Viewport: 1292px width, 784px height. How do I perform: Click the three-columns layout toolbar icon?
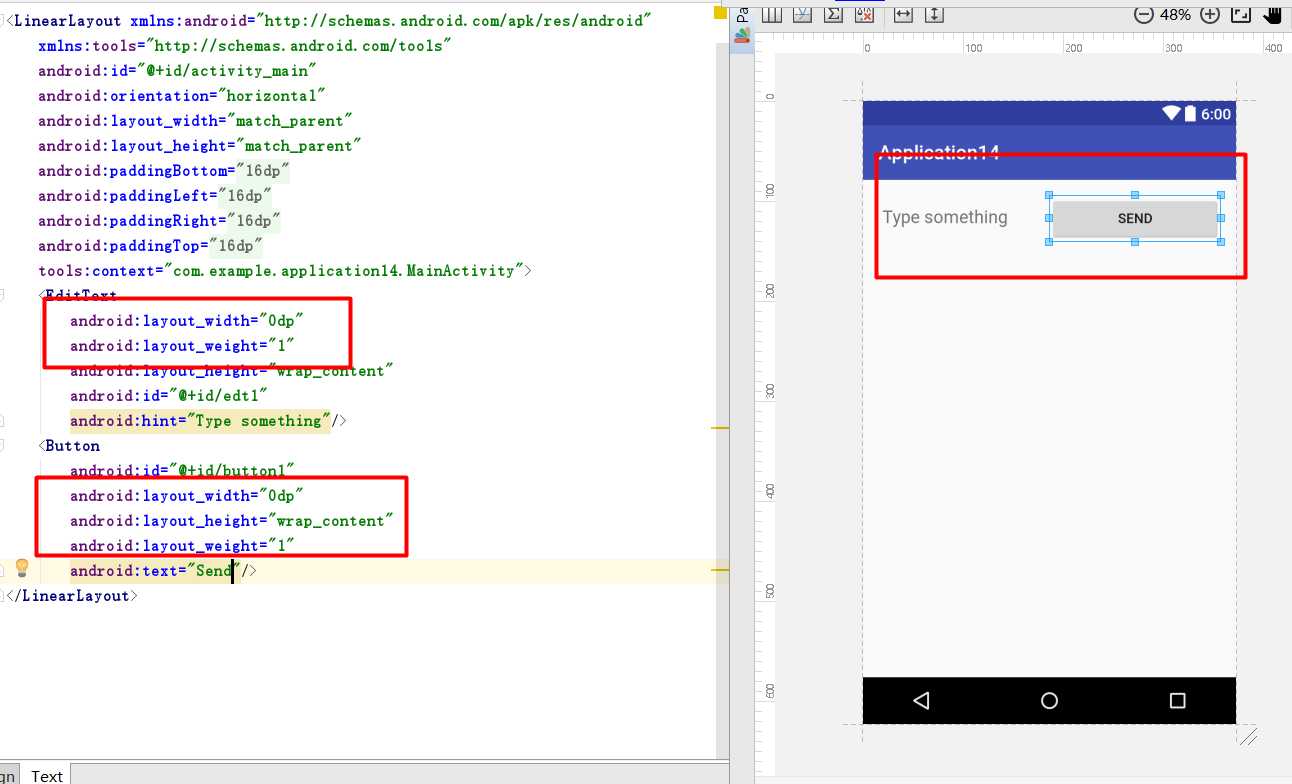tap(772, 14)
